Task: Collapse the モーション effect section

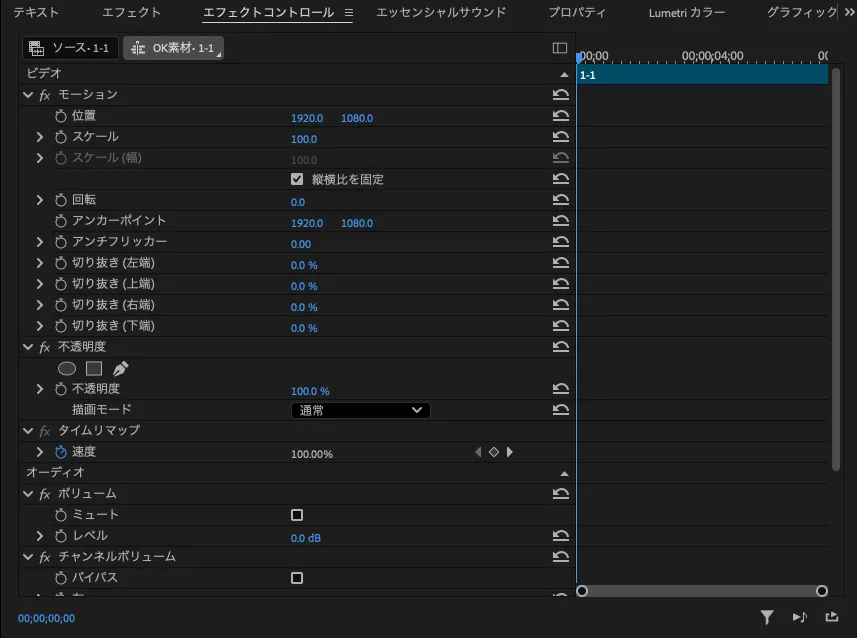Action: (x=27, y=94)
